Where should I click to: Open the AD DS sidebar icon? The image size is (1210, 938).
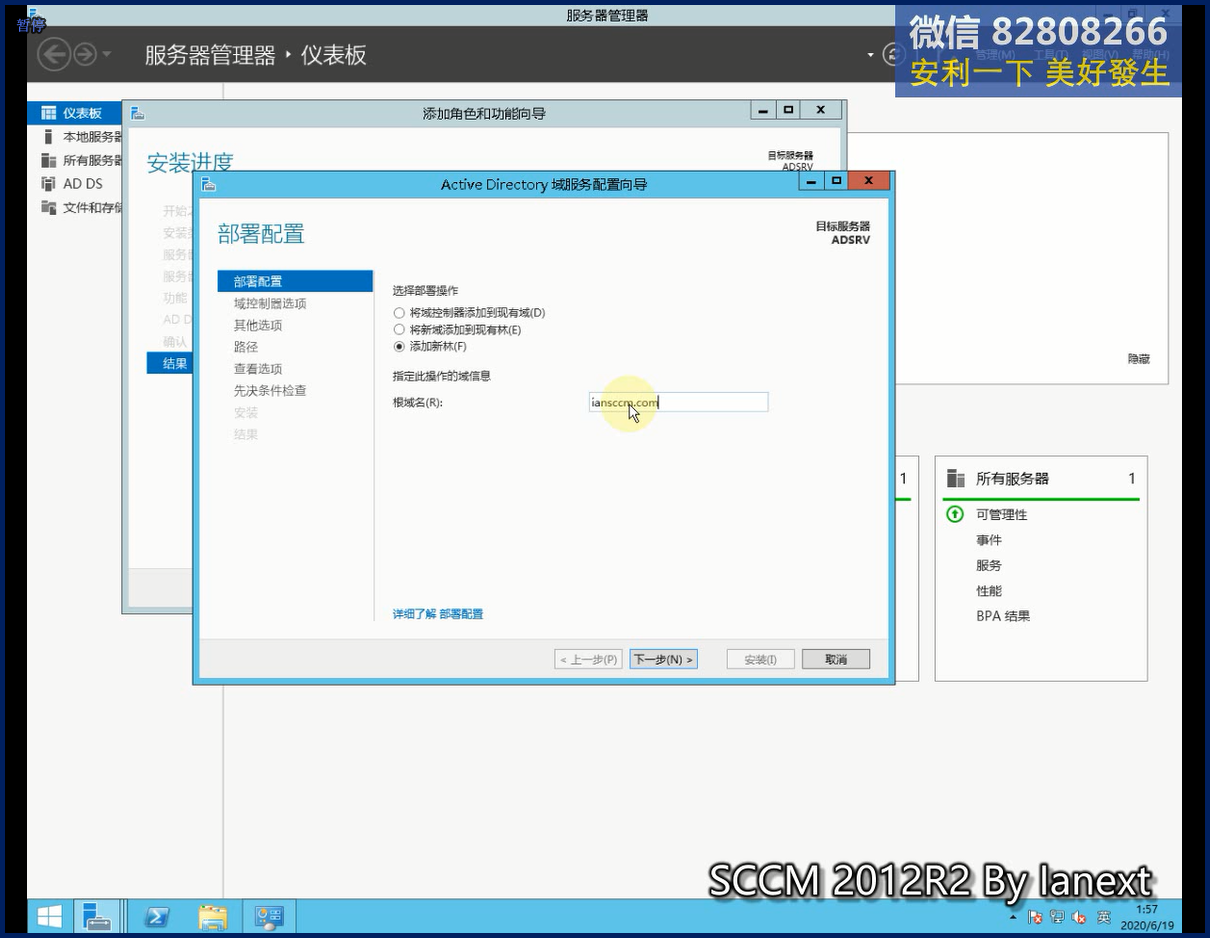coord(48,184)
